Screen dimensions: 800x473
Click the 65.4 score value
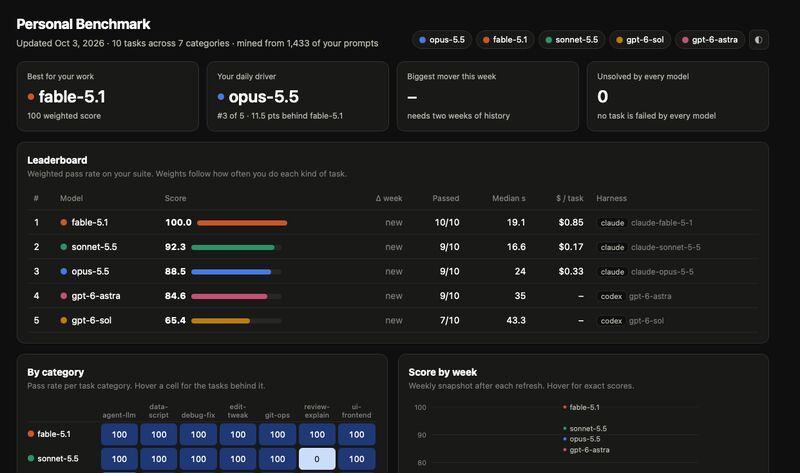coord(175,320)
